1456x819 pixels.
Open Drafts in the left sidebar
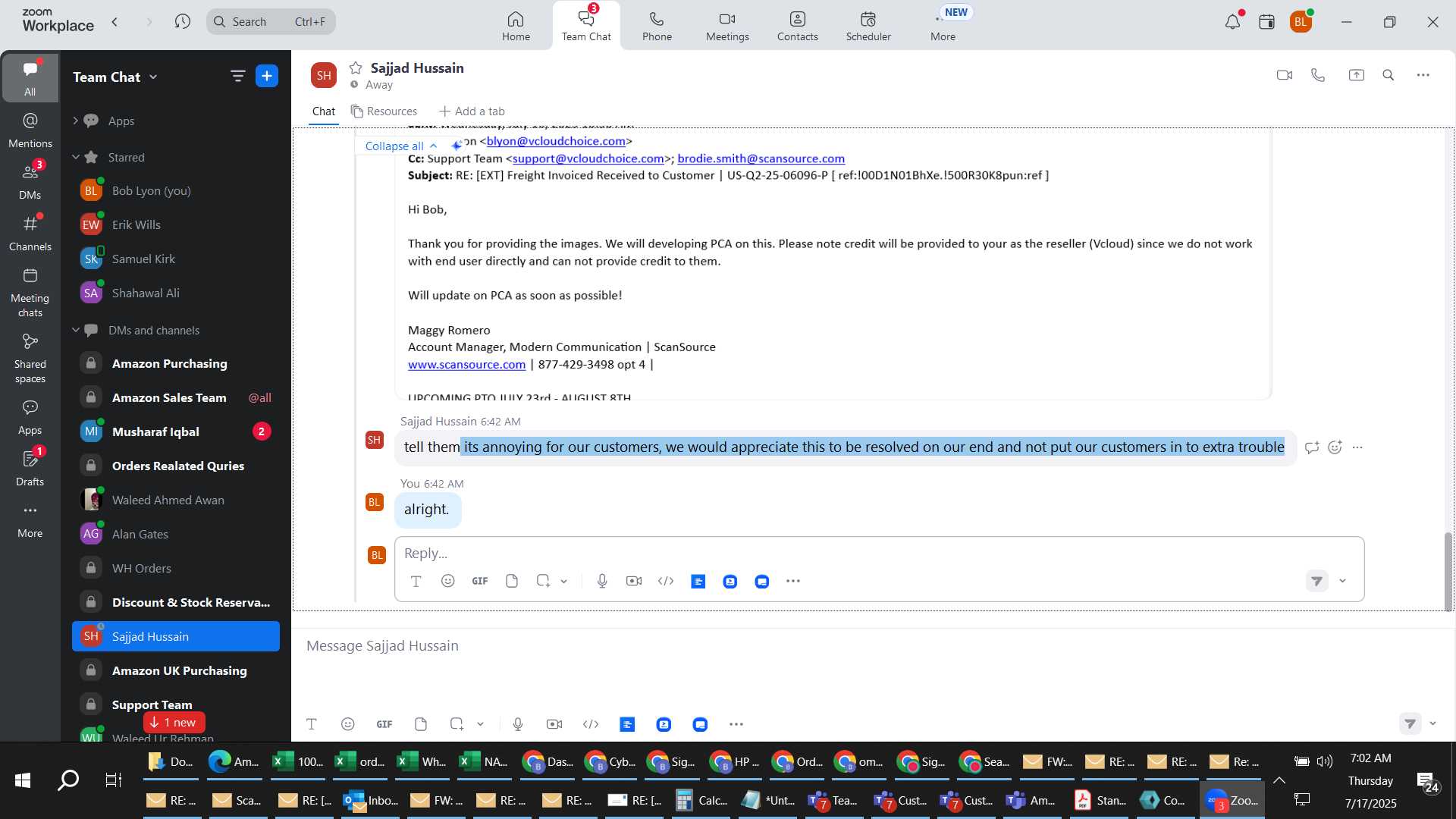click(x=30, y=468)
